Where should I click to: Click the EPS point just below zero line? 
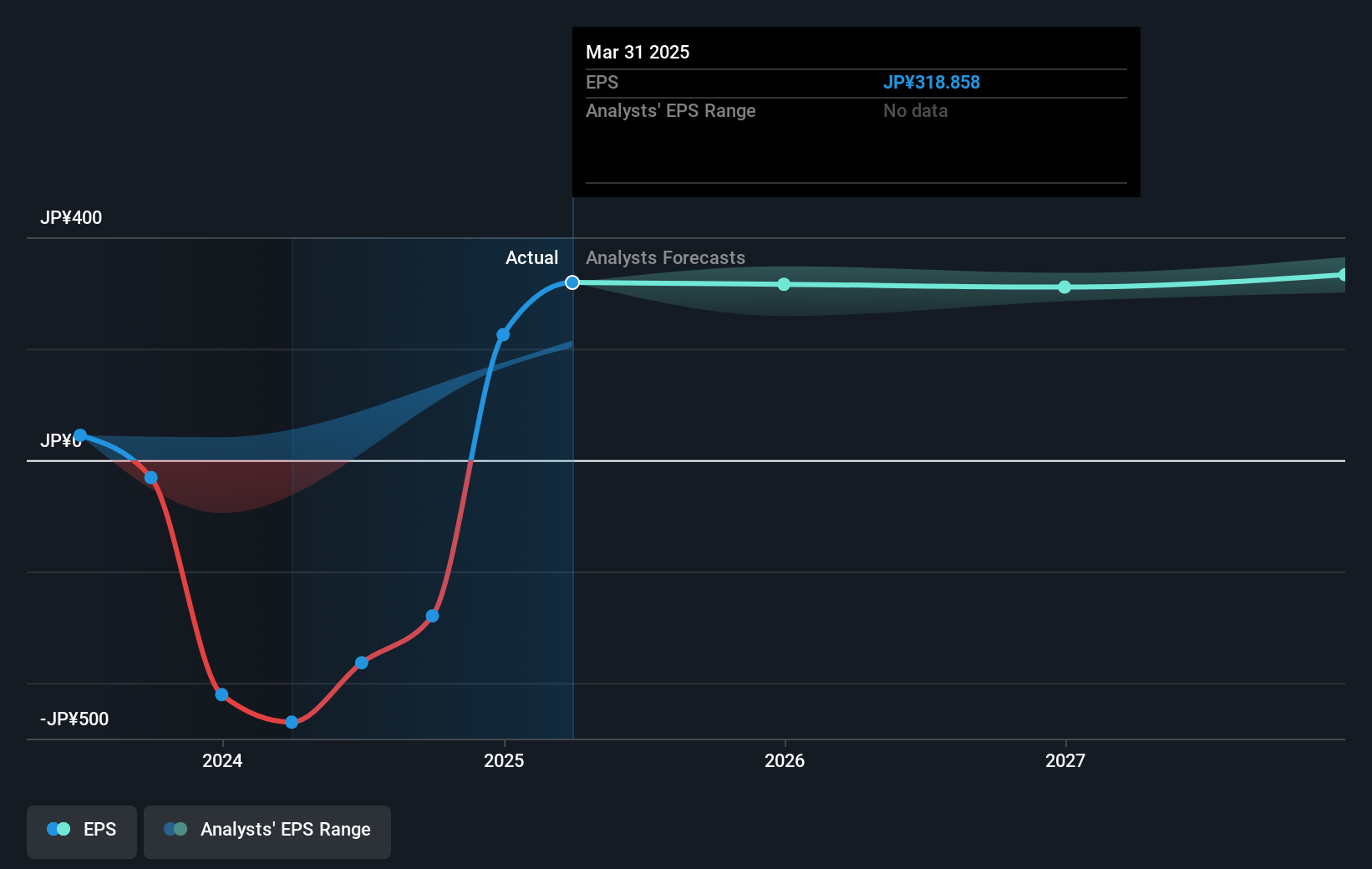[151, 478]
